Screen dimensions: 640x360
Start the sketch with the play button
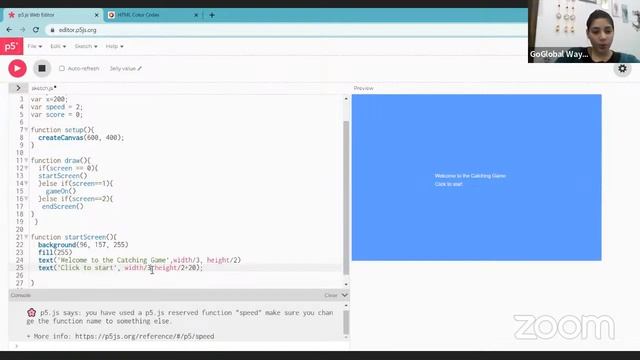(x=17, y=69)
